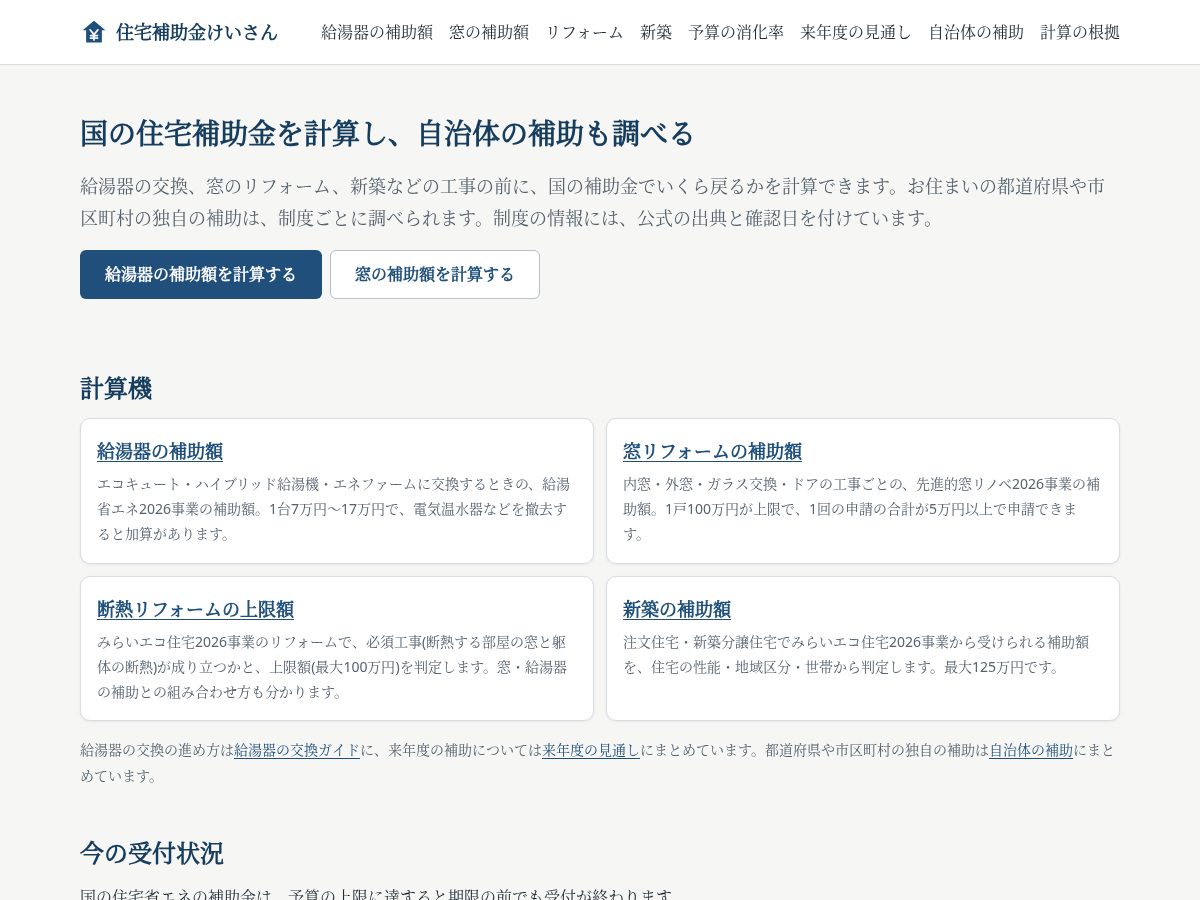The image size is (1200, 900).
Task: Click the 計算機 section heading
Action: 116,388
